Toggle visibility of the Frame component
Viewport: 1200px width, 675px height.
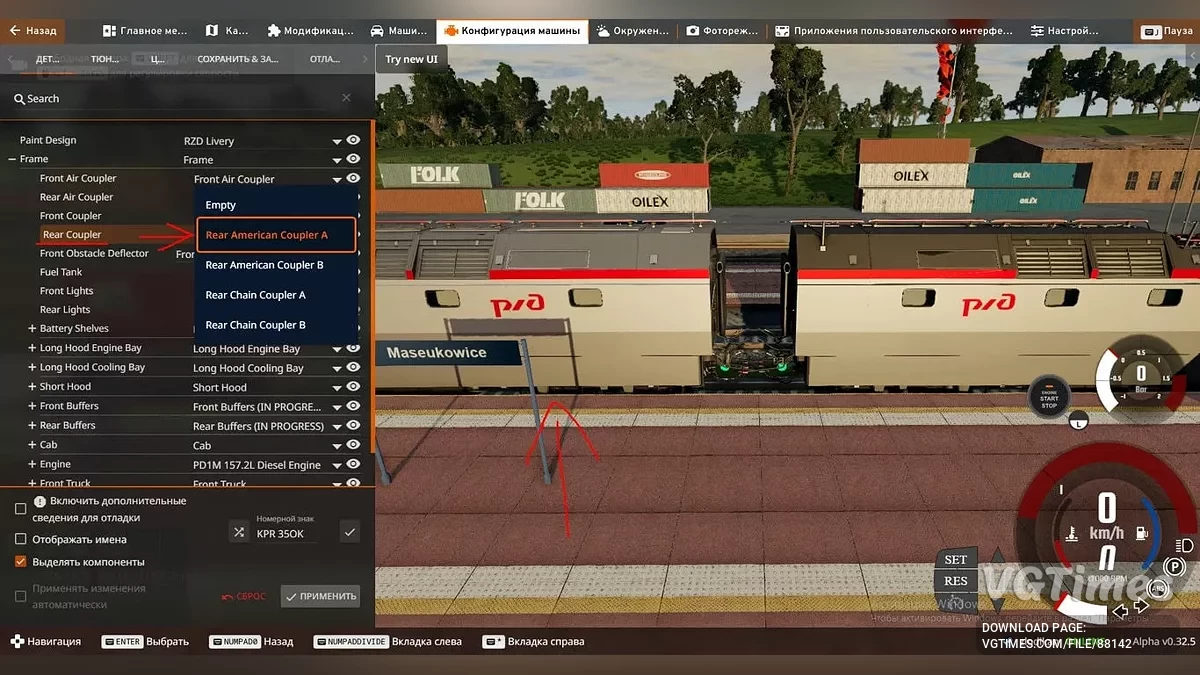(352, 159)
